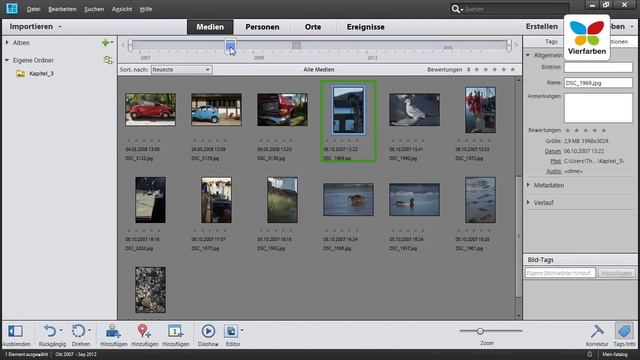Open the Suchen menu
640x360 pixels.
point(94,9)
